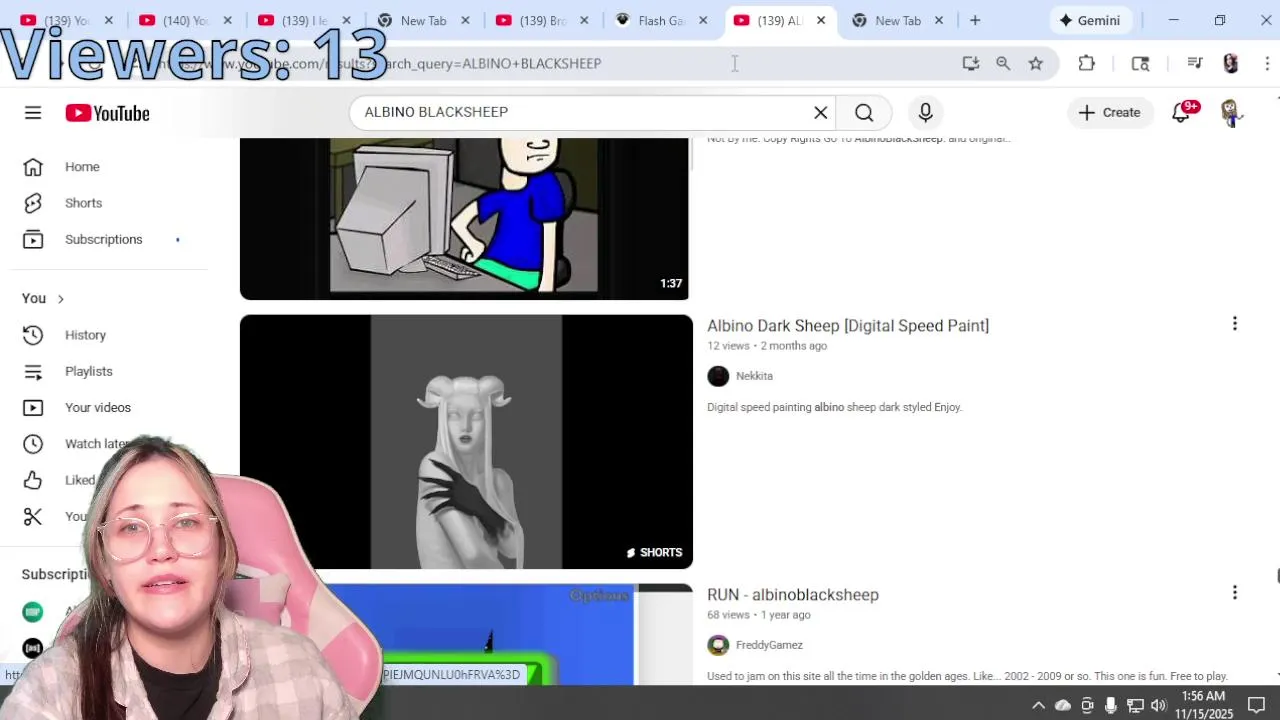Open the Albino Dark Sheep Shorts thumbnail
The image size is (1280, 720).
tap(466, 442)
